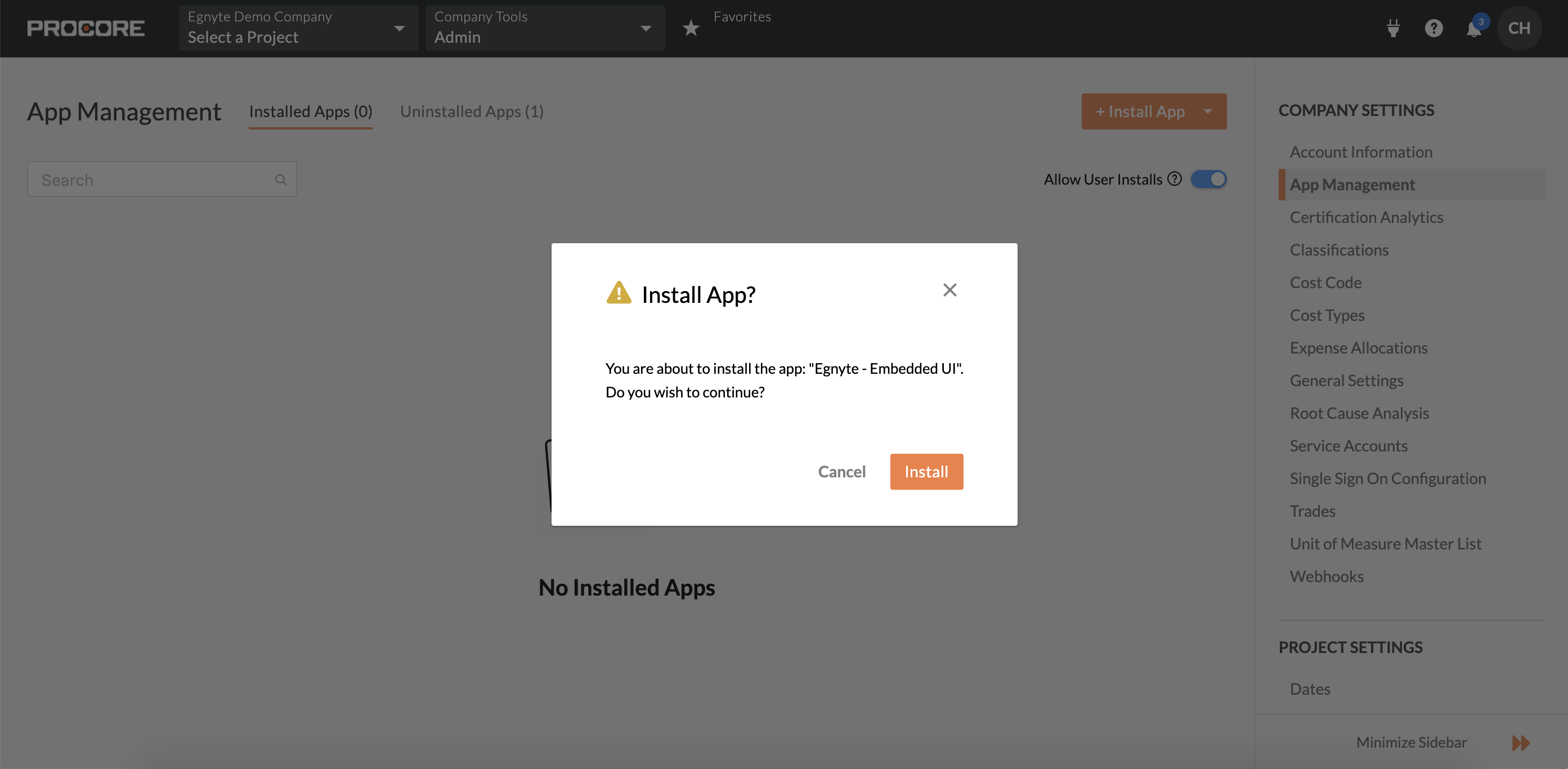
Task: Toggle the Allow User Installs switch
Action: tap(1208, 179)
